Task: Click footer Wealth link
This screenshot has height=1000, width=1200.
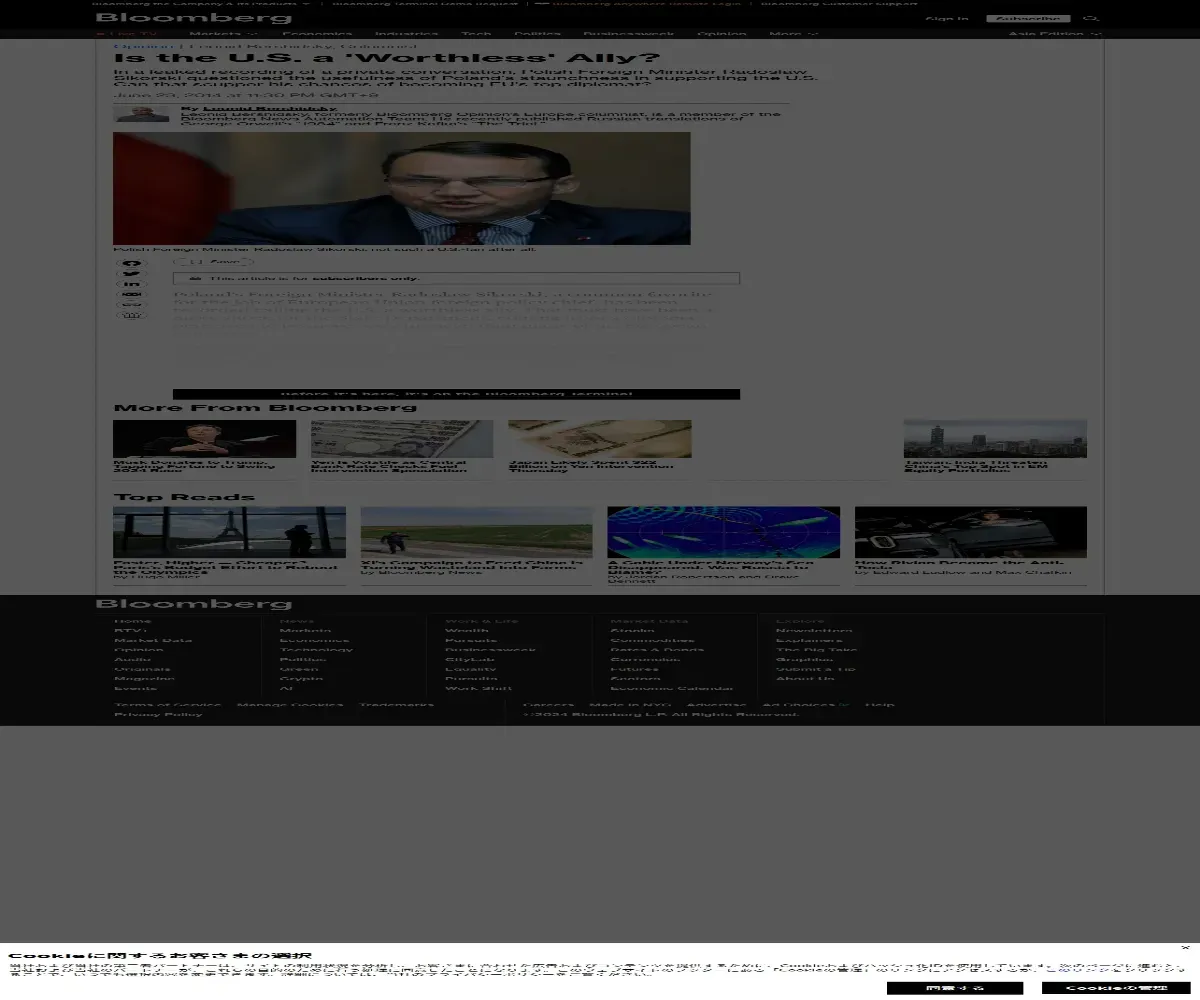Action: (467, 631)
